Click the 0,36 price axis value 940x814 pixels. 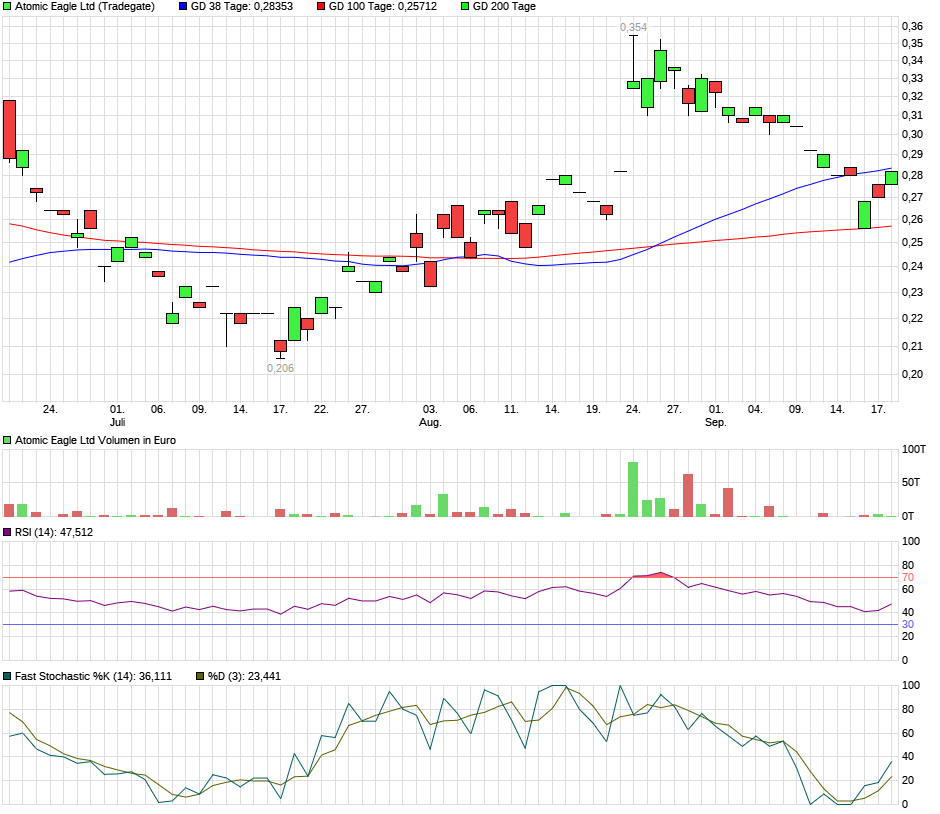912,26
